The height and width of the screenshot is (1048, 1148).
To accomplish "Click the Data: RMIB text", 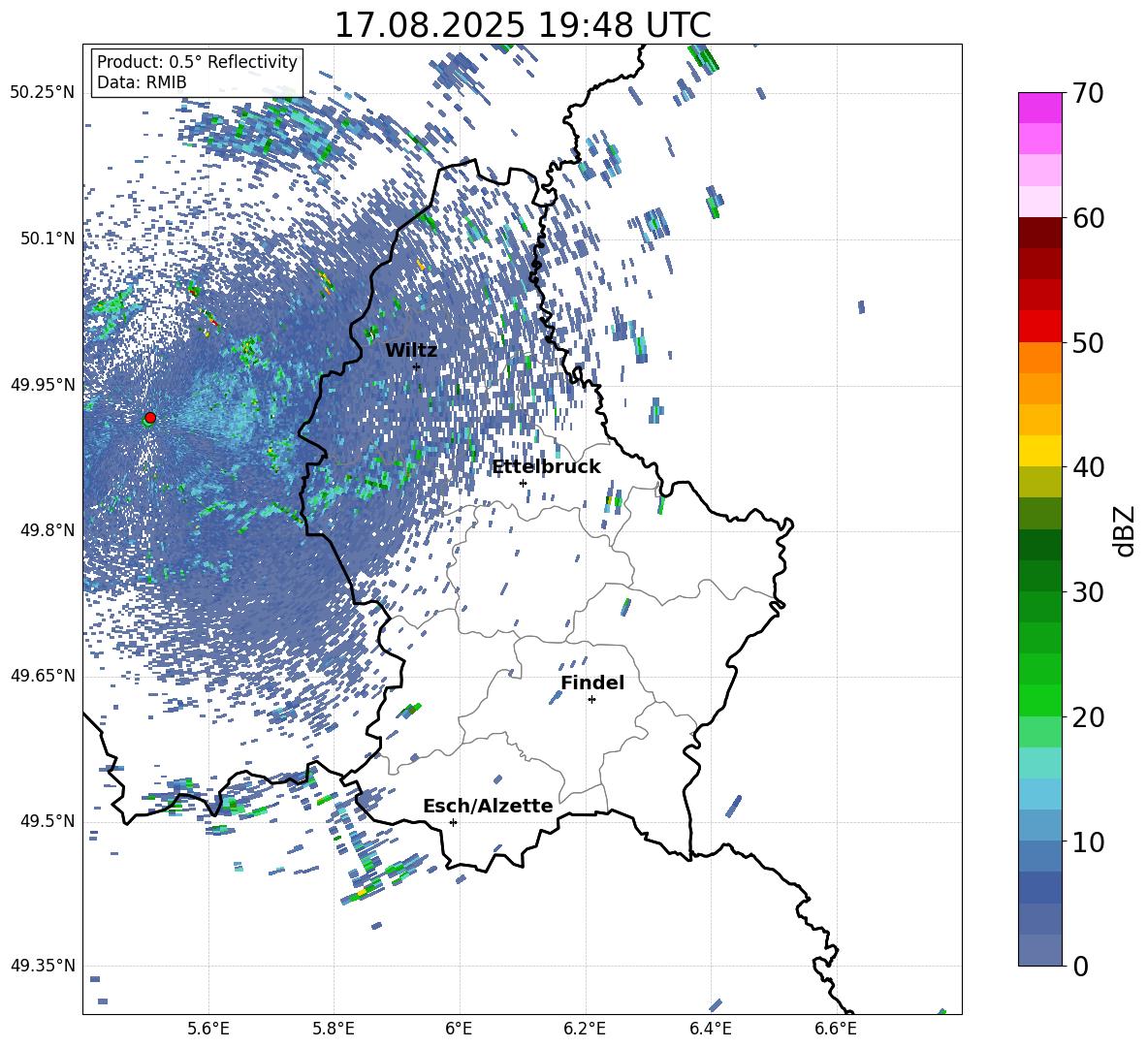I will click(142, 82).
